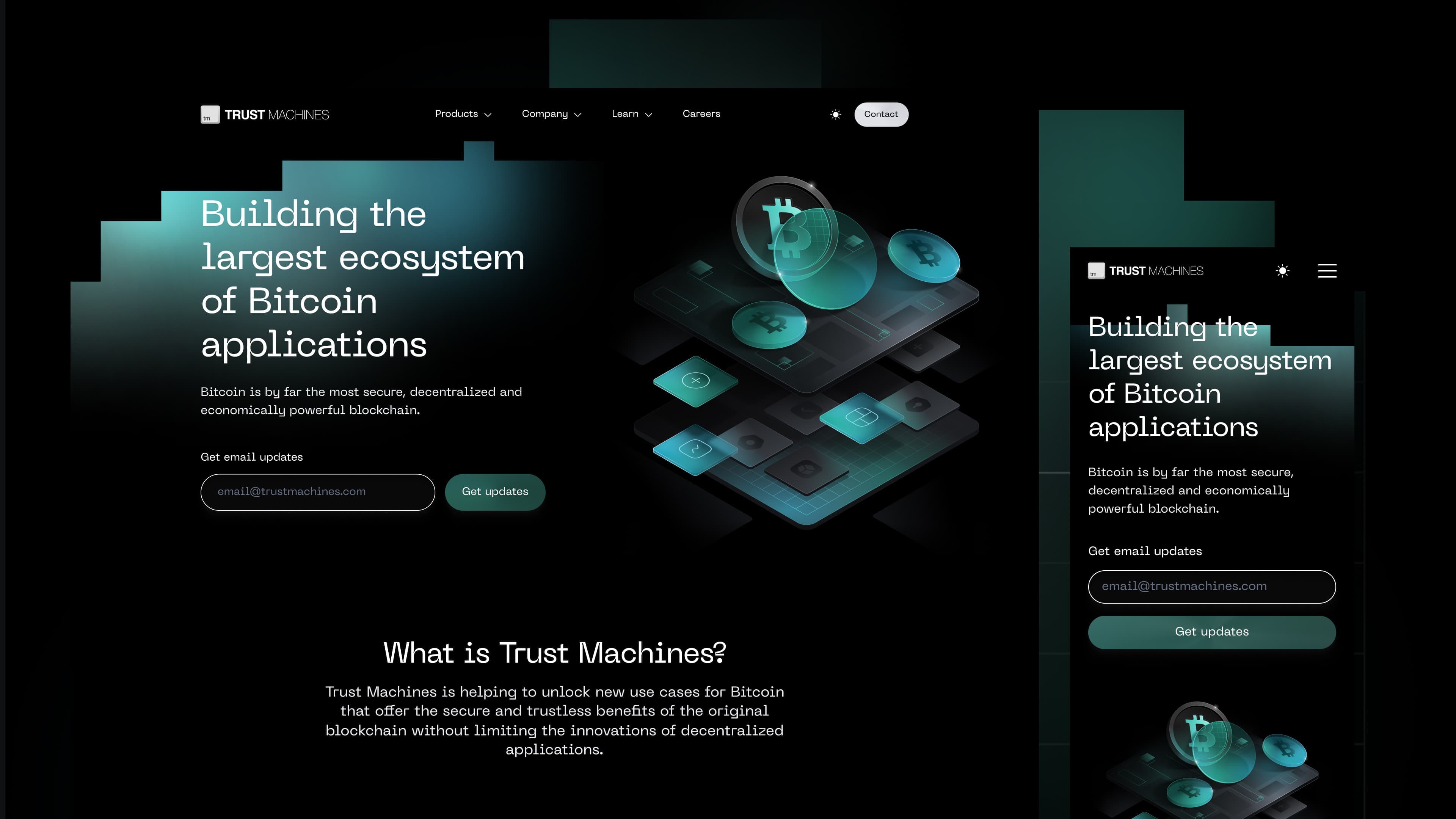Click the Trust Machines logo icon

click(209, 114)
